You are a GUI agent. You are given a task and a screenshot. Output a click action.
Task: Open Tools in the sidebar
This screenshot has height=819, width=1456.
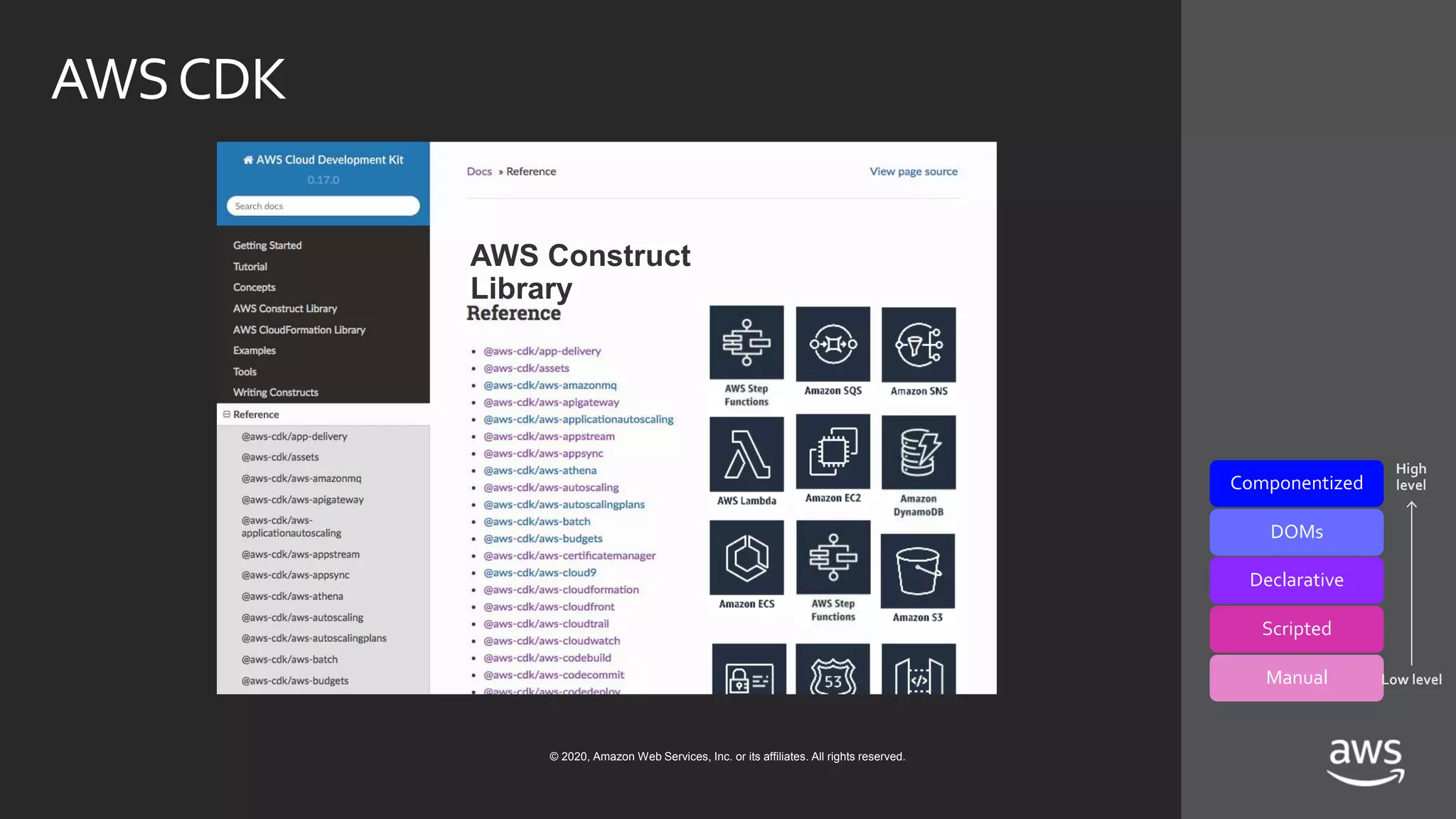click(x=245, y=372)
